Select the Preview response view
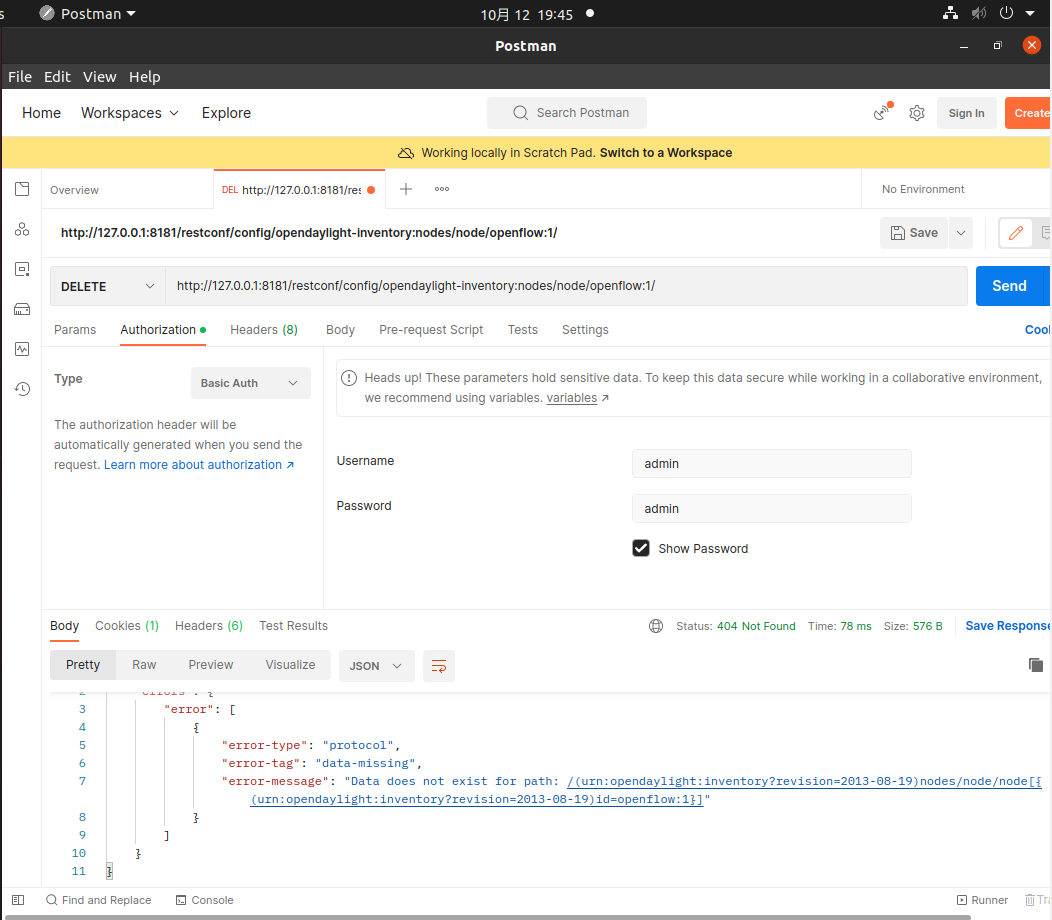The height and width of the screenshot is (920, 1052). click(211, 664)
